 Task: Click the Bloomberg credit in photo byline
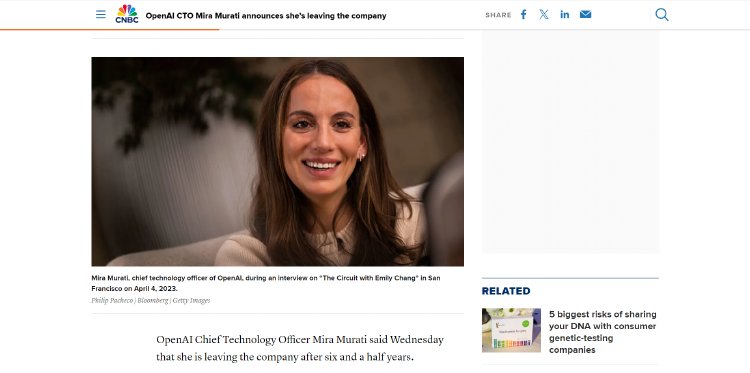(x=153, y=300)
